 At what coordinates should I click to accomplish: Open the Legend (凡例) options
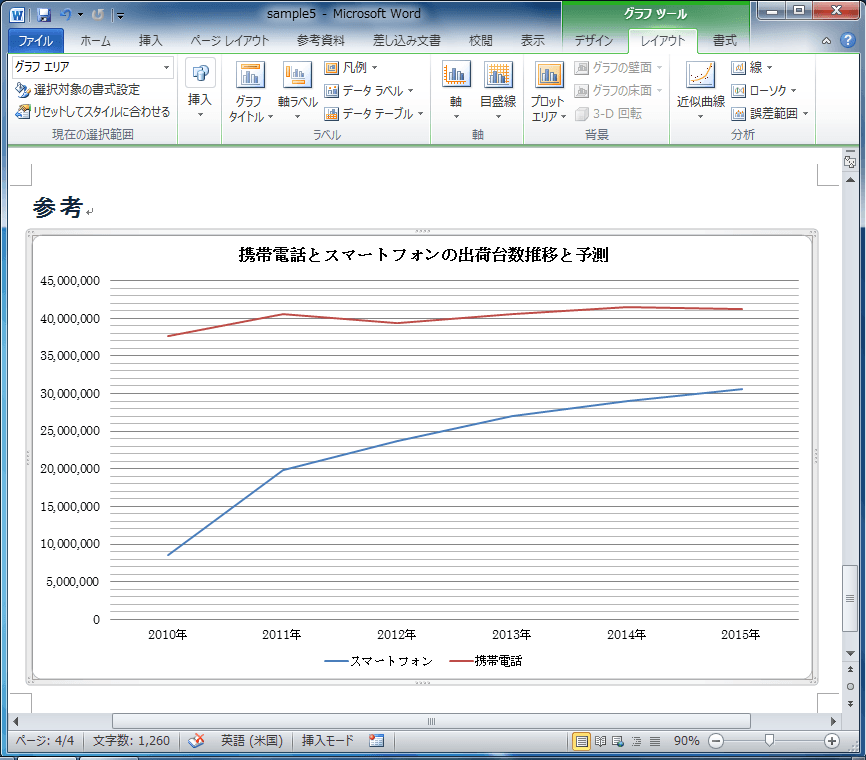pos(351,67)
